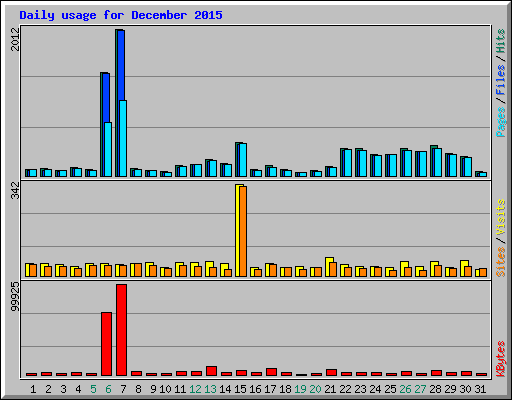
Task: Click the yellow 'Visits' legend label
Action: tap(500, 217)
